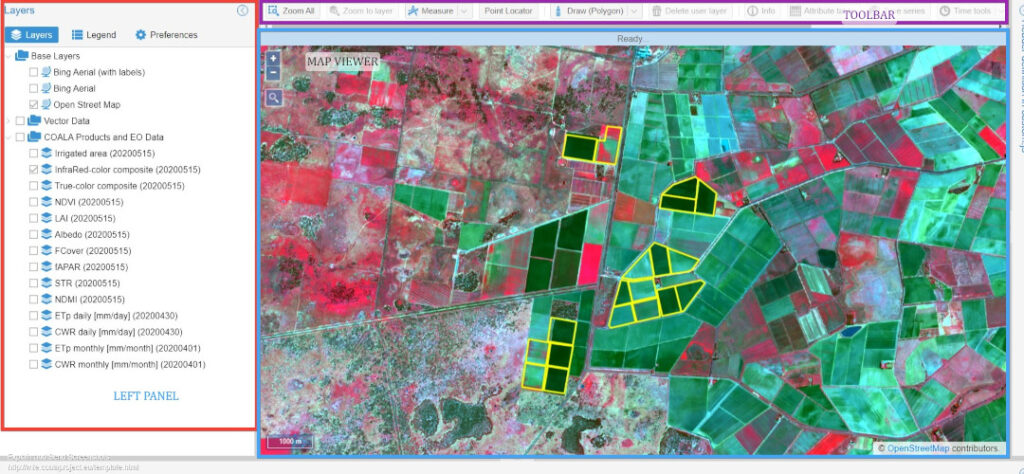The image size is (1024, 474).
Task: Collapse the Layers panel with the arrow icon
Action: 242,11
